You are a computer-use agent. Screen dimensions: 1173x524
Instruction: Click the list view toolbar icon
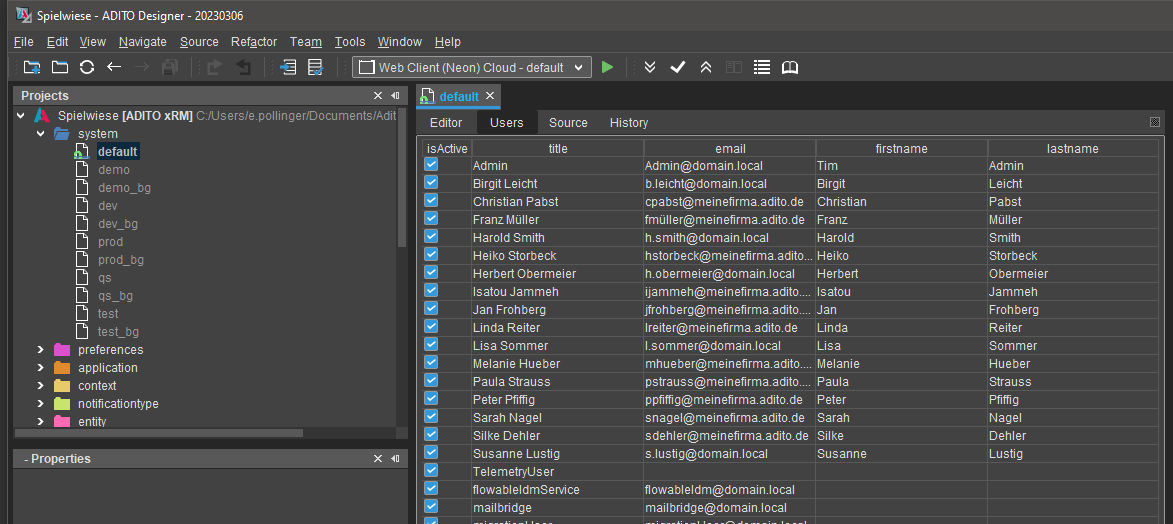point(762,67)
